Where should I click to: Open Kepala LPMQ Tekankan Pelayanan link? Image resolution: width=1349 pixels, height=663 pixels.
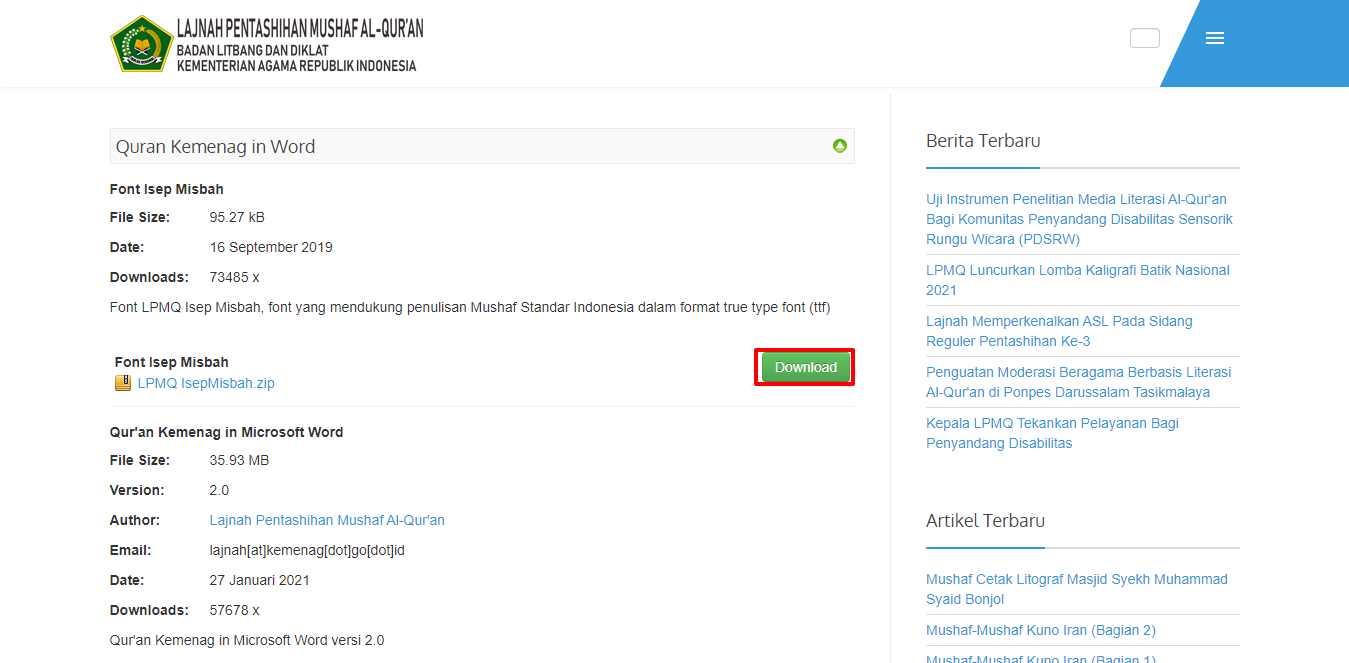pos(1052,433)
